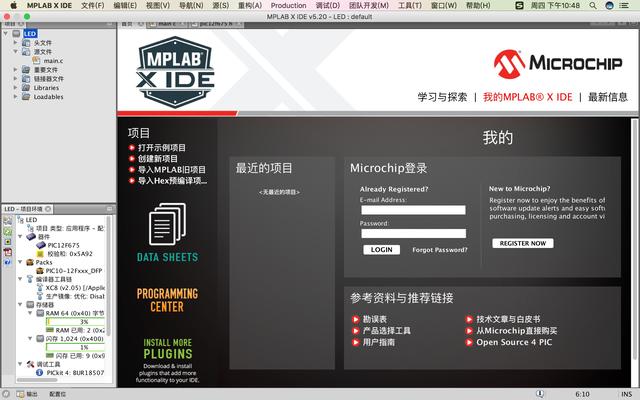Expand the Loadables node arrow
The height and width of the screenshot is (400, 640).
coord(16,96)
